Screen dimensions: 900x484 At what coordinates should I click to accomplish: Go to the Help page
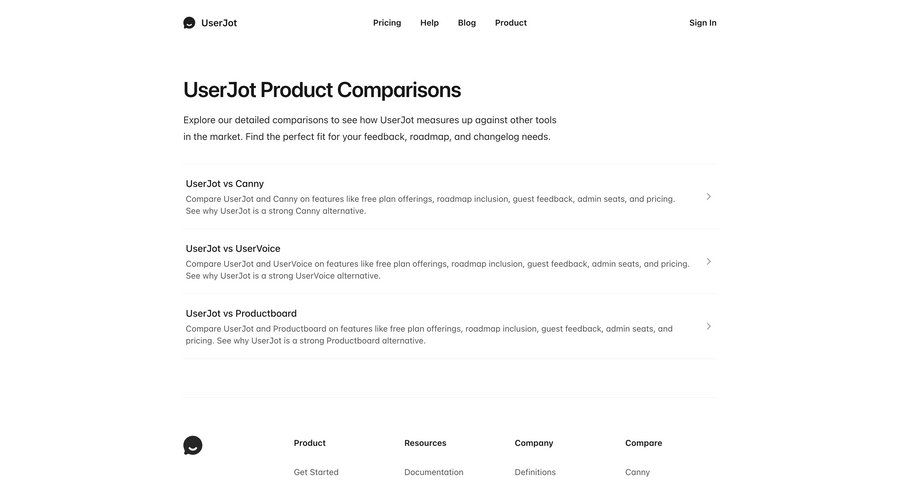(429, 23)
